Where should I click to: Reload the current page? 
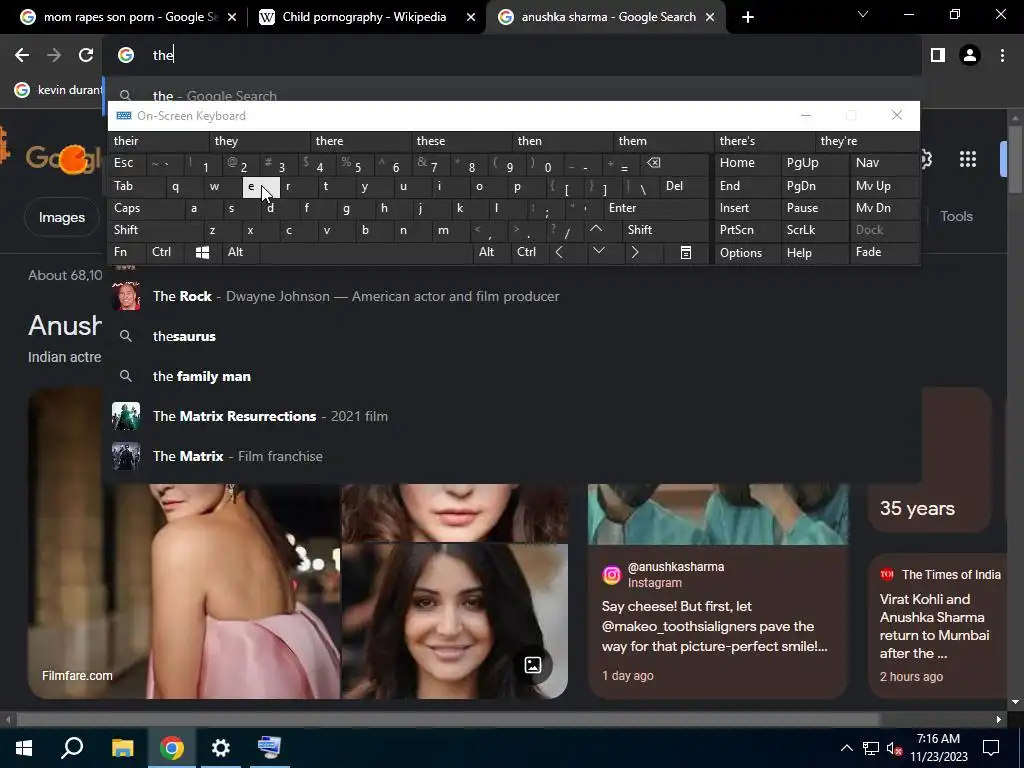pos(86,56)
